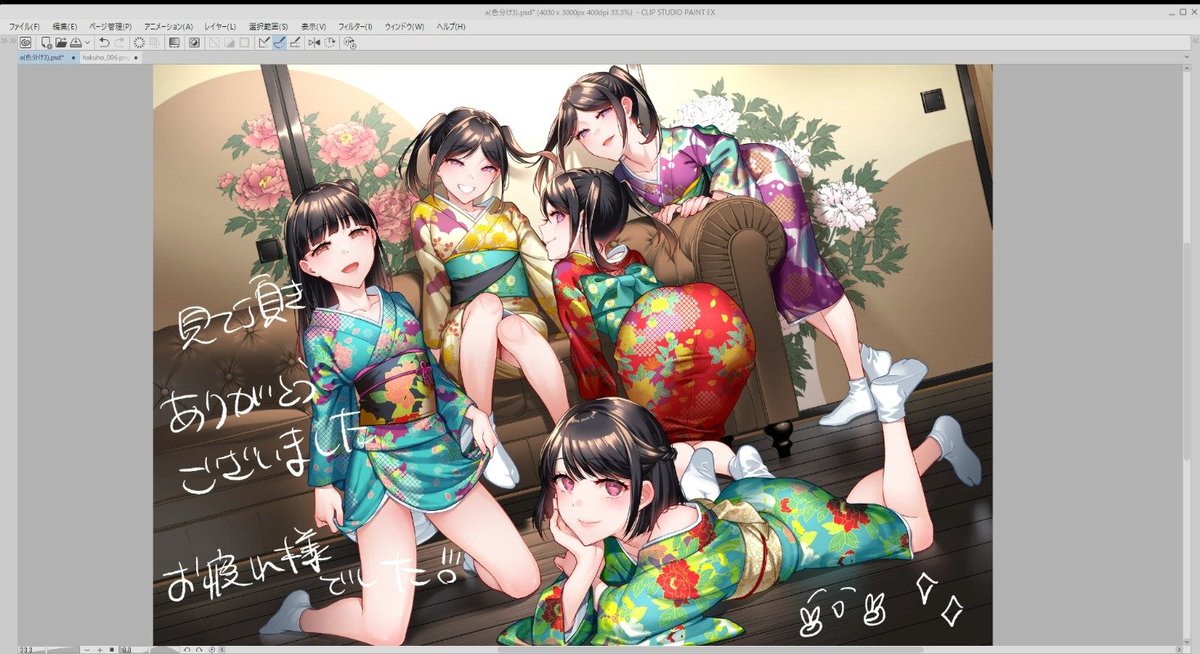Toggle Snap to Ruler icon

[x=264, y=43]
